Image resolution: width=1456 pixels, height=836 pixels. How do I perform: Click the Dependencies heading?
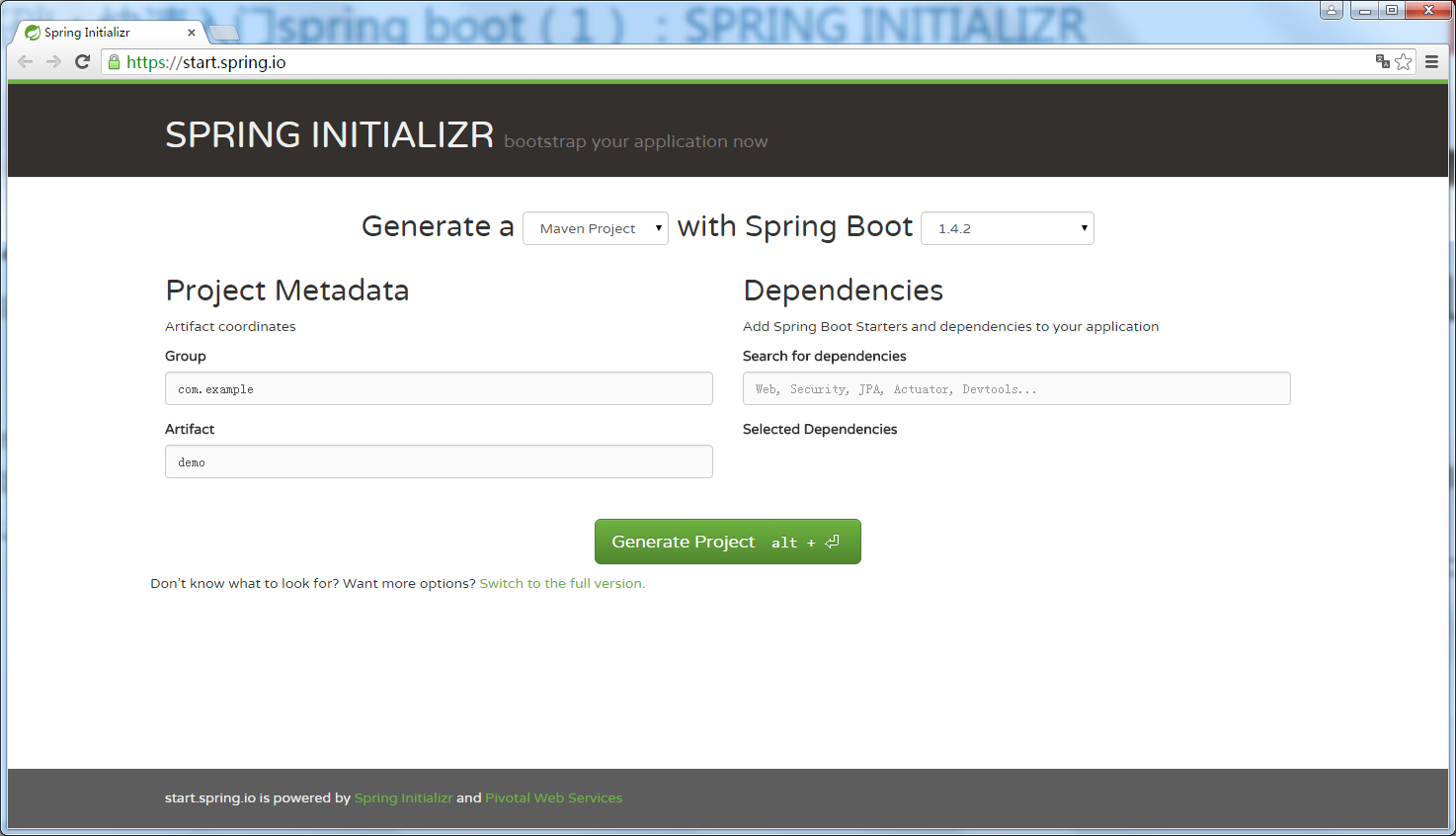pyautogui.click(x=843, y=291)
